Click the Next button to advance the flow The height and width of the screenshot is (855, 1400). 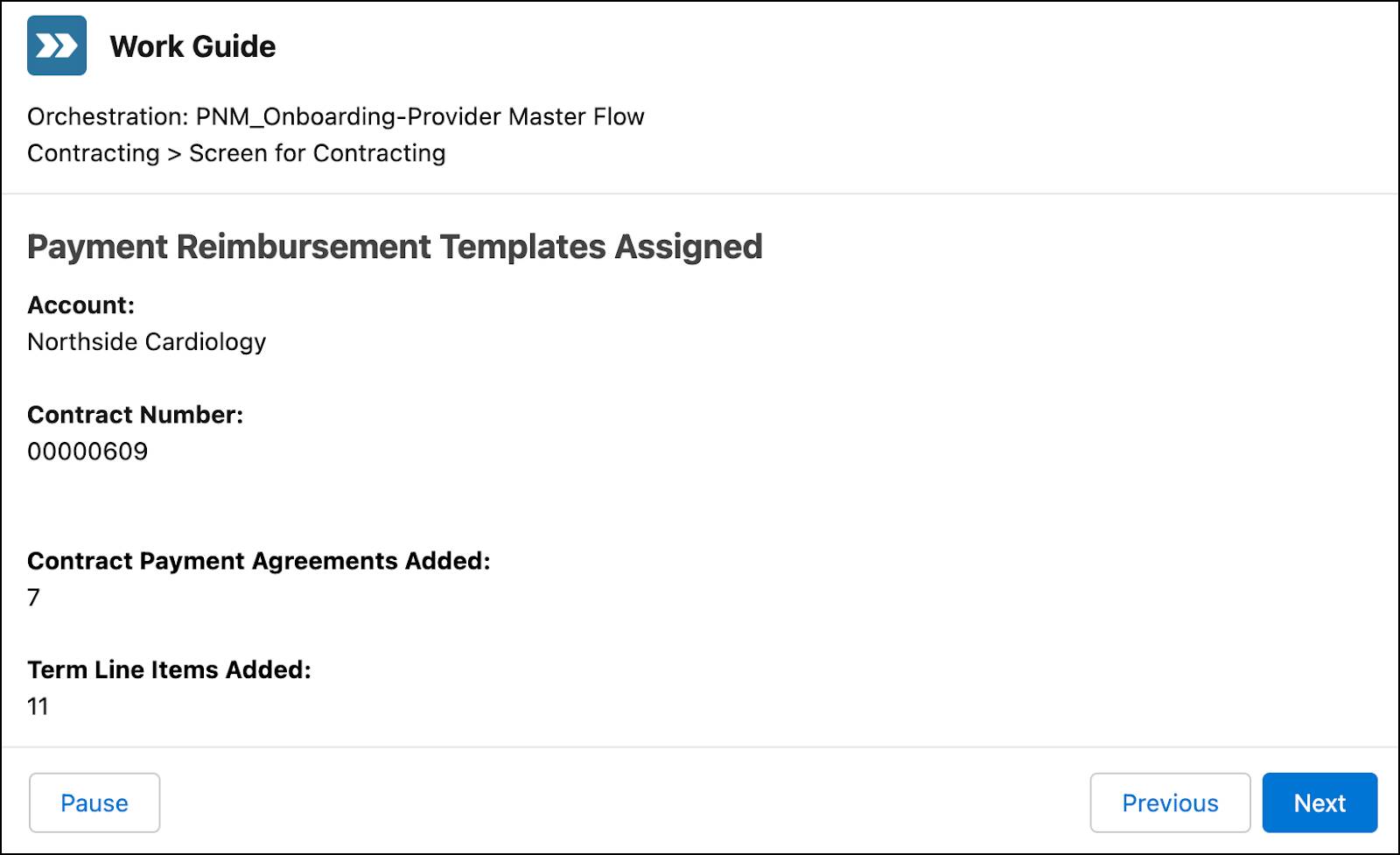(1319, 802)
